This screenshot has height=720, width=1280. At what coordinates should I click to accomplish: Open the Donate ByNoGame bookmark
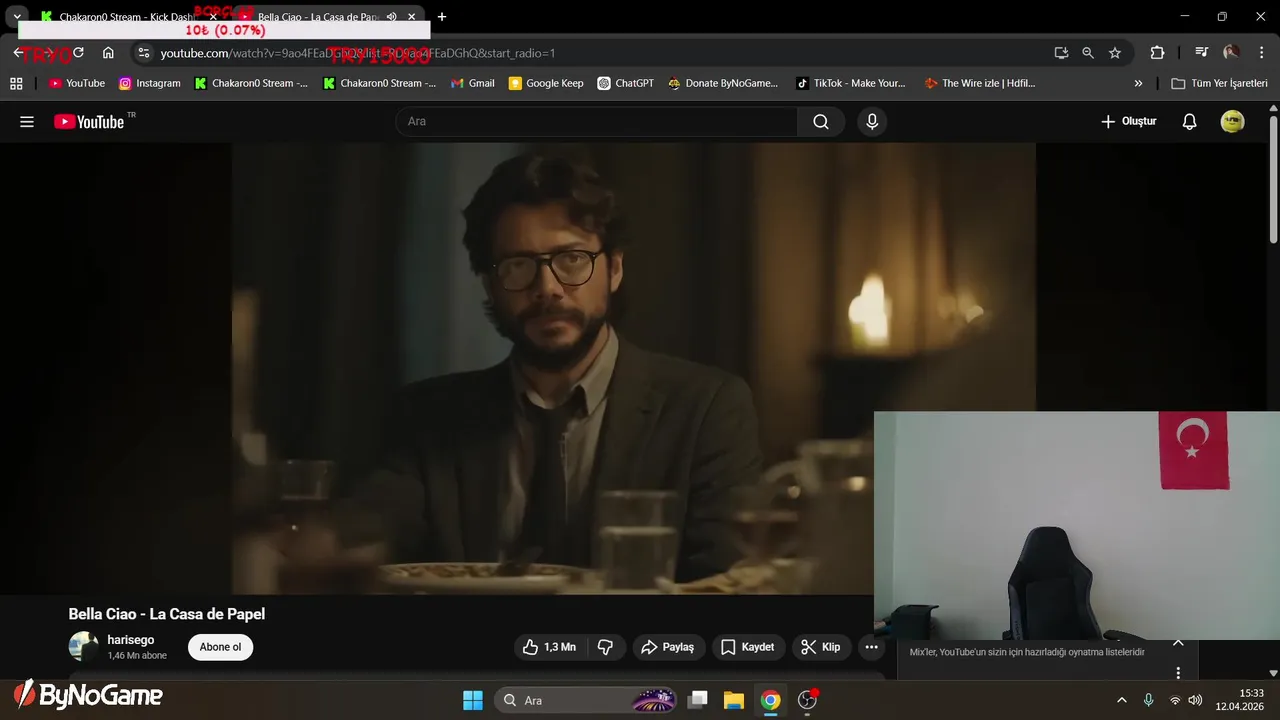tap(723, 83)
